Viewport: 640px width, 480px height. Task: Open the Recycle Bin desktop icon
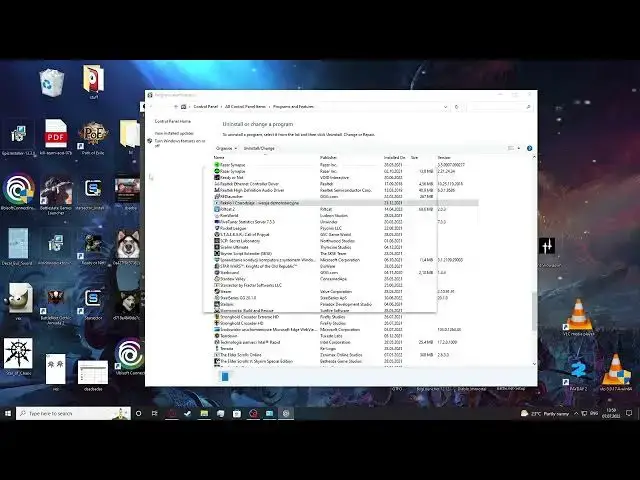(x=52, y=82)
